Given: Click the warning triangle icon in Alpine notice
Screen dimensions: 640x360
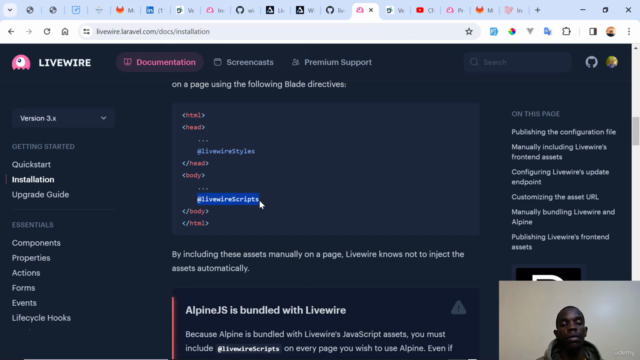Looking at the screenshot, I should (458, 307).
